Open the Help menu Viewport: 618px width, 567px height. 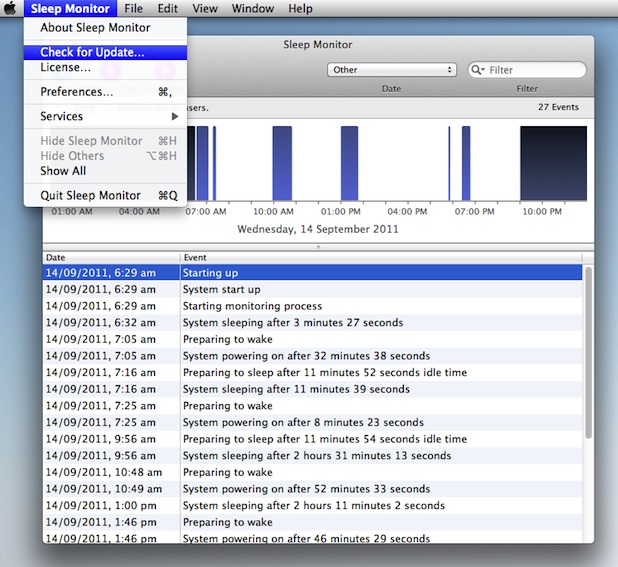(x=300, y=8)
